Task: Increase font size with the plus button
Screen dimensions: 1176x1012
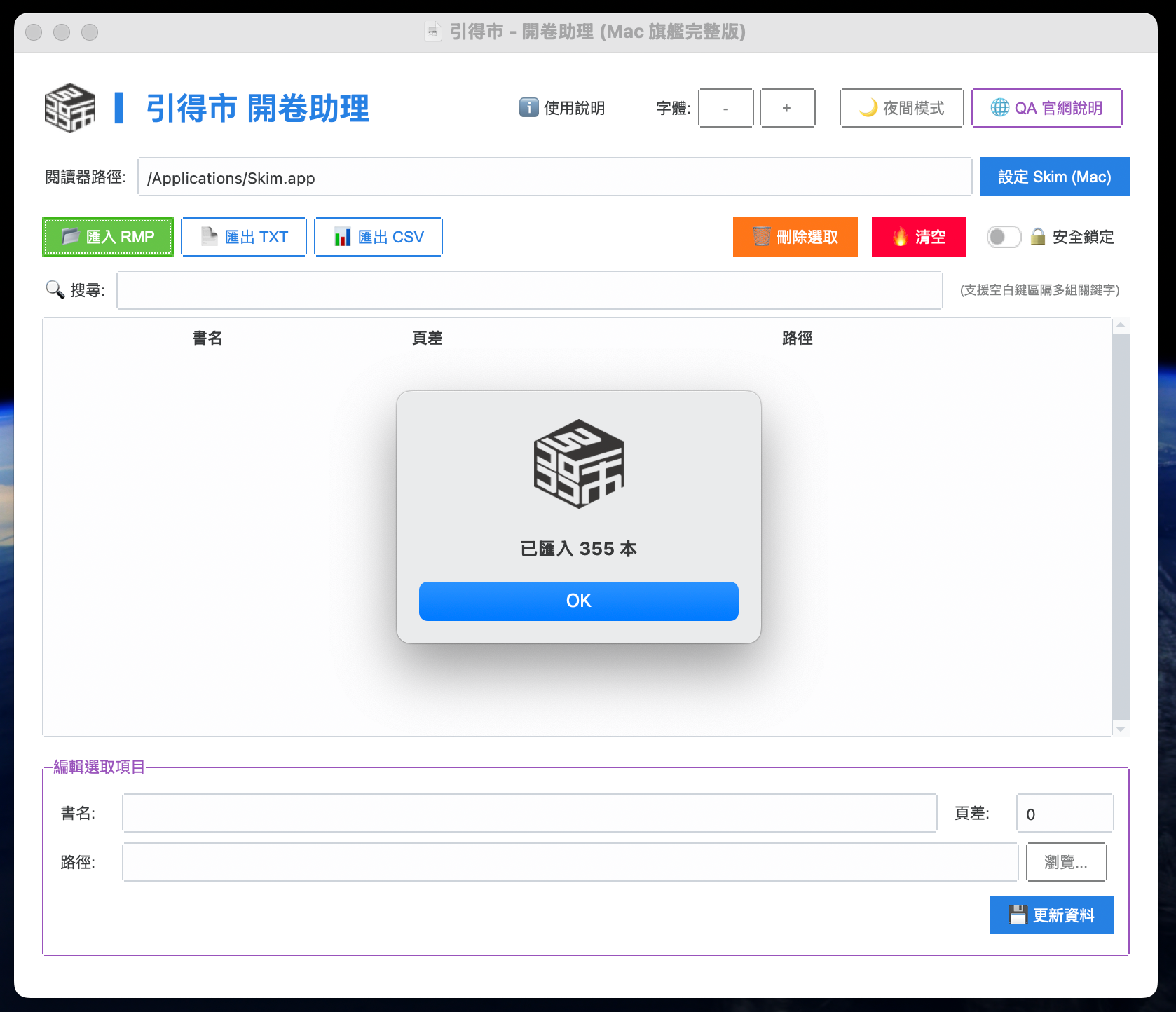Action: point(787,108)
